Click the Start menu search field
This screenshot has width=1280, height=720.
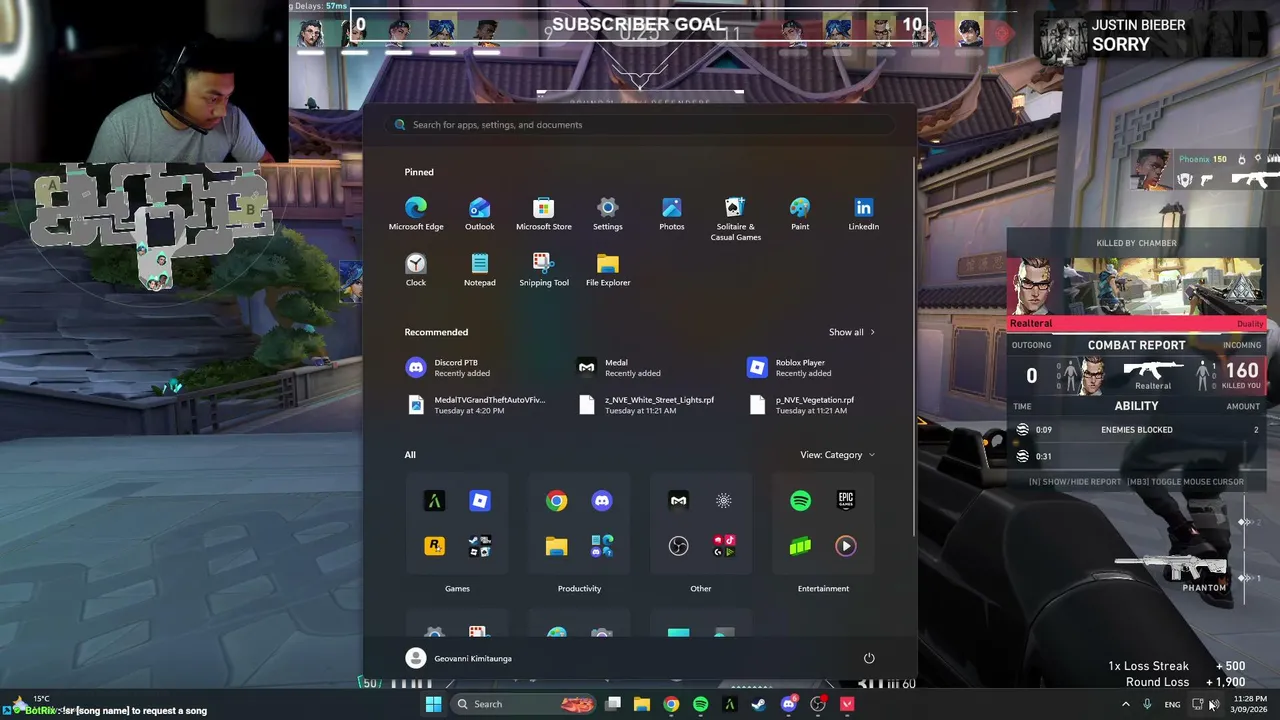click(x=640, y=125)
